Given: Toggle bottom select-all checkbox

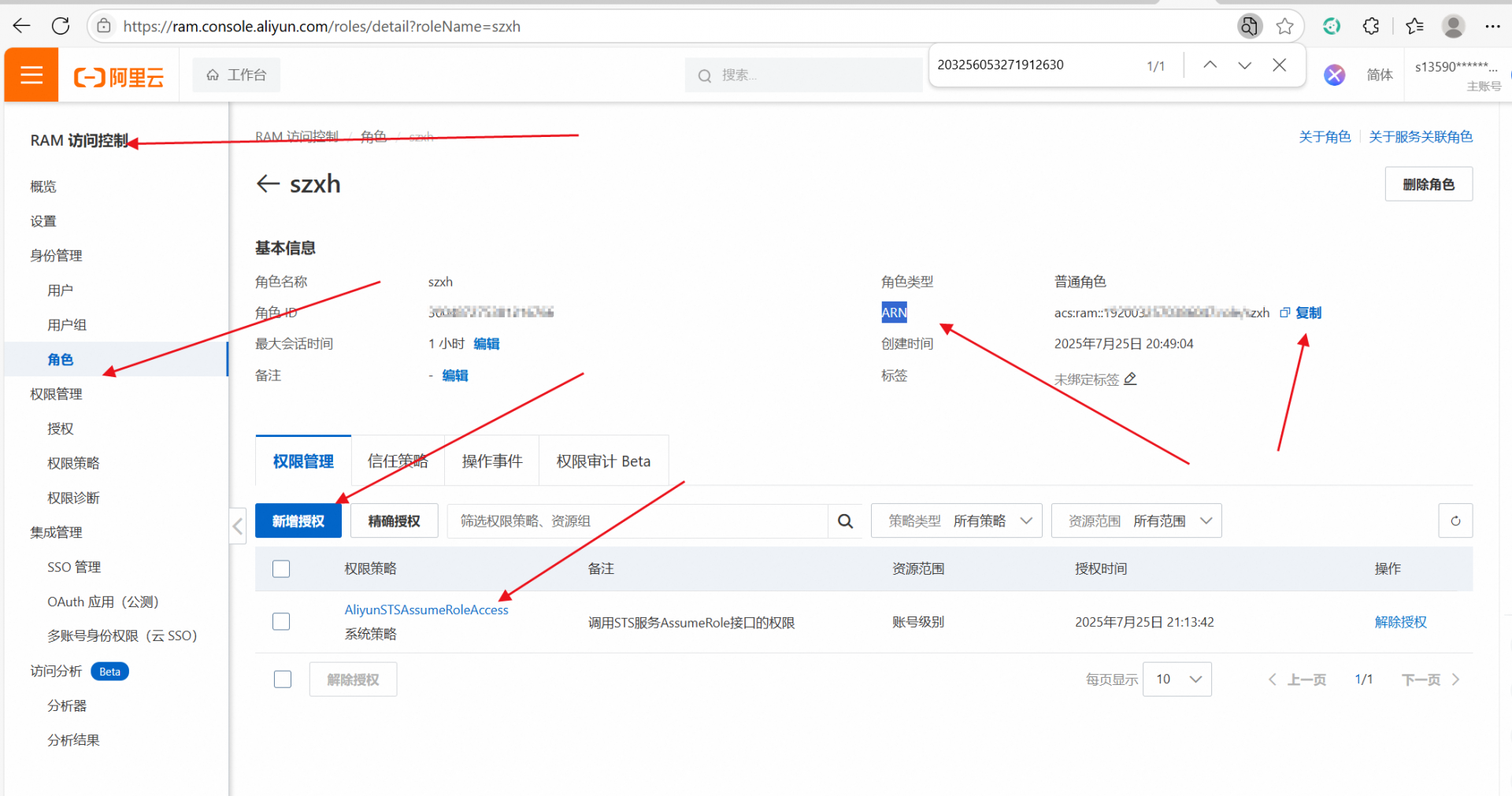Looking at the screenshot, I should click(283, 679).
